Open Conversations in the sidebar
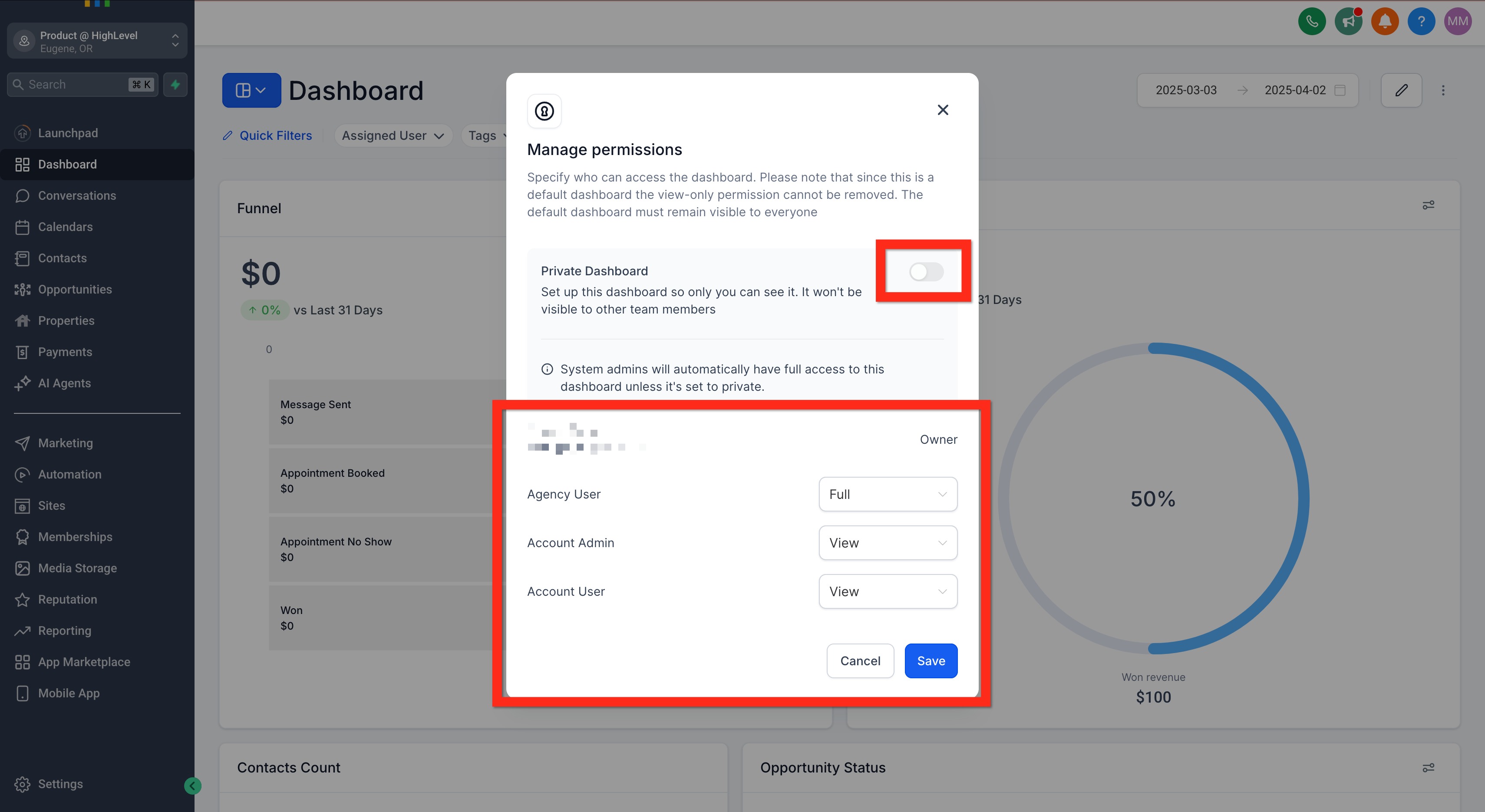 click(77, 195)
